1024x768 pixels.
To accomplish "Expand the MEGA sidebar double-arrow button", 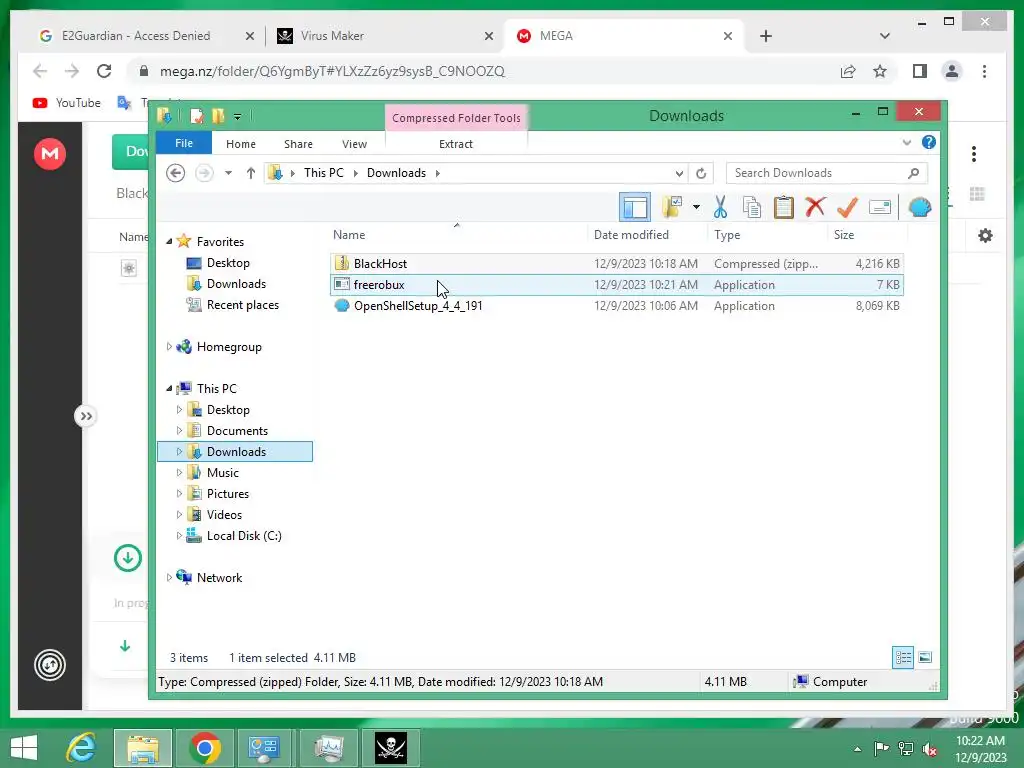I will click(86, 416).
